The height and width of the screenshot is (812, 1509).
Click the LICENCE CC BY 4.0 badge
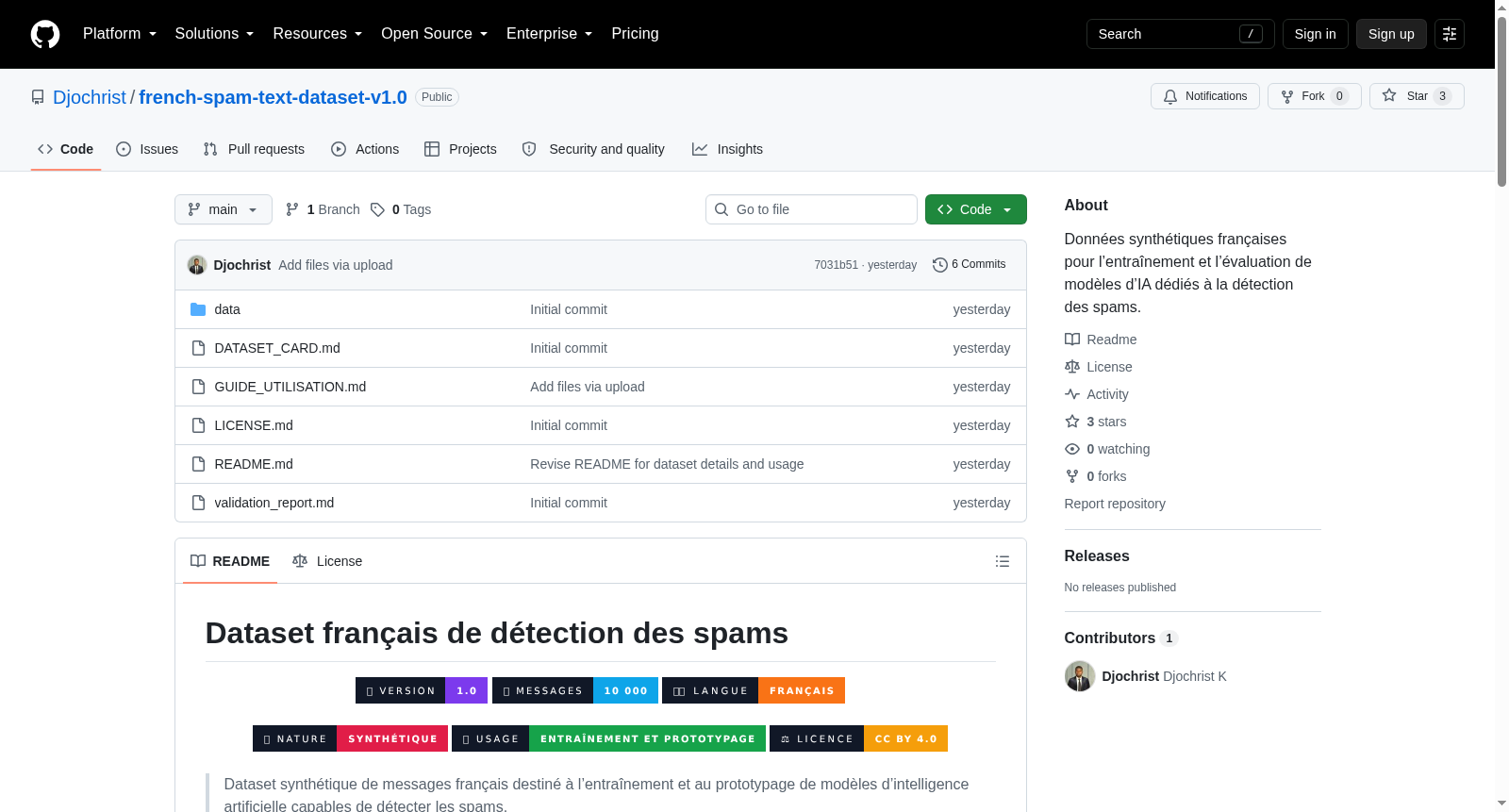[x=858, y=738]
